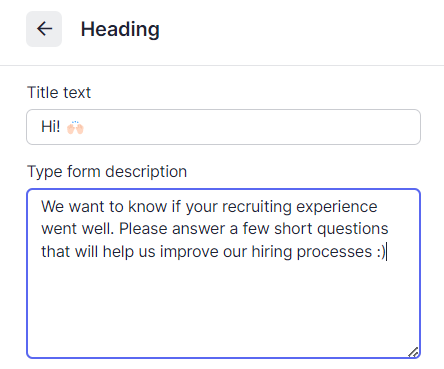Place cursor on the word "questions"
Viewport: 444px width, 369px height.
pos(353,229)
